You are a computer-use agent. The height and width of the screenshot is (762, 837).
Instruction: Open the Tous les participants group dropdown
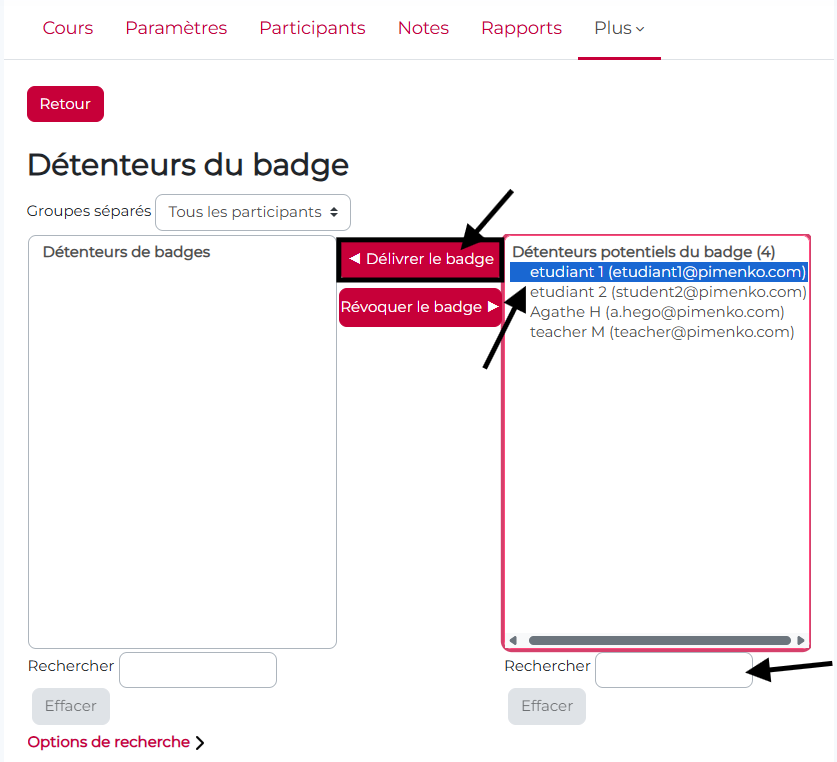click(253, 212)
